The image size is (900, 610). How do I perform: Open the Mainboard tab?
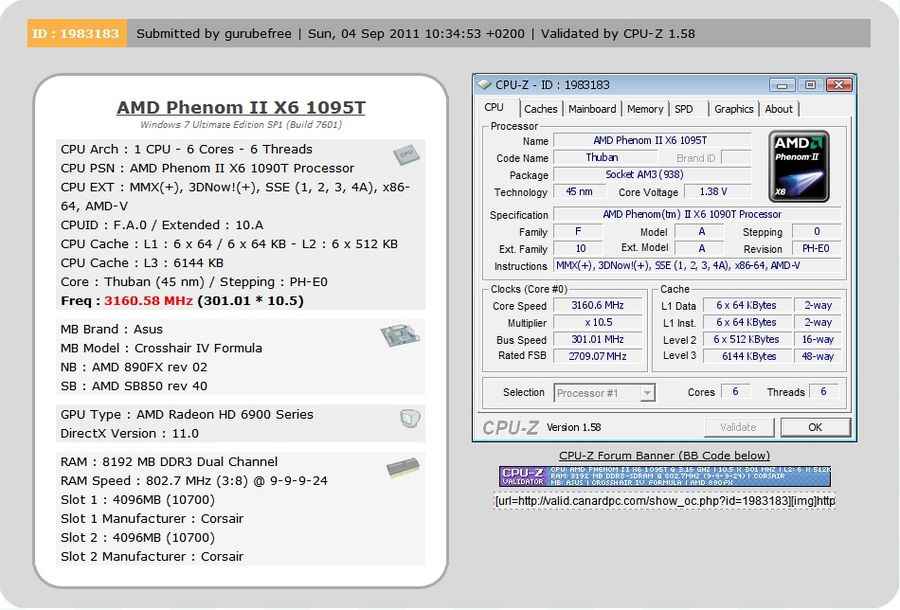click(592, 109)
